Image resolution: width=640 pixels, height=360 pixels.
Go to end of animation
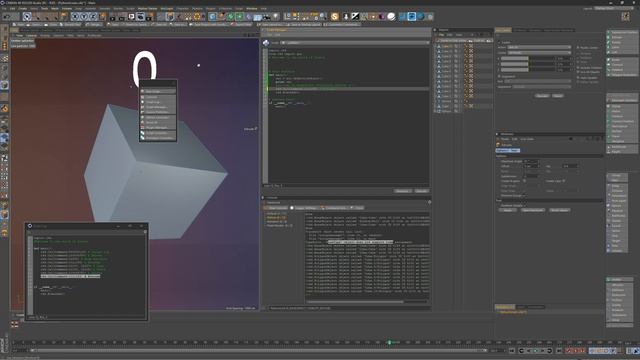559,351
